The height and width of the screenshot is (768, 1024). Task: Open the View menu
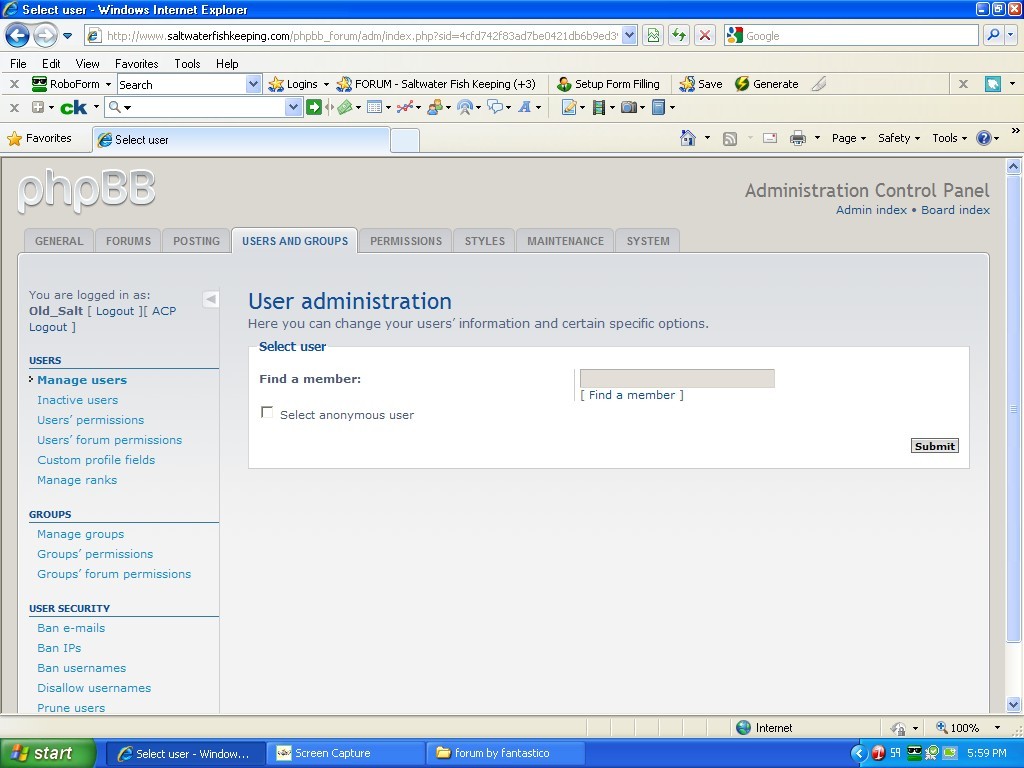pyautogui.click(x=87, y=62)
